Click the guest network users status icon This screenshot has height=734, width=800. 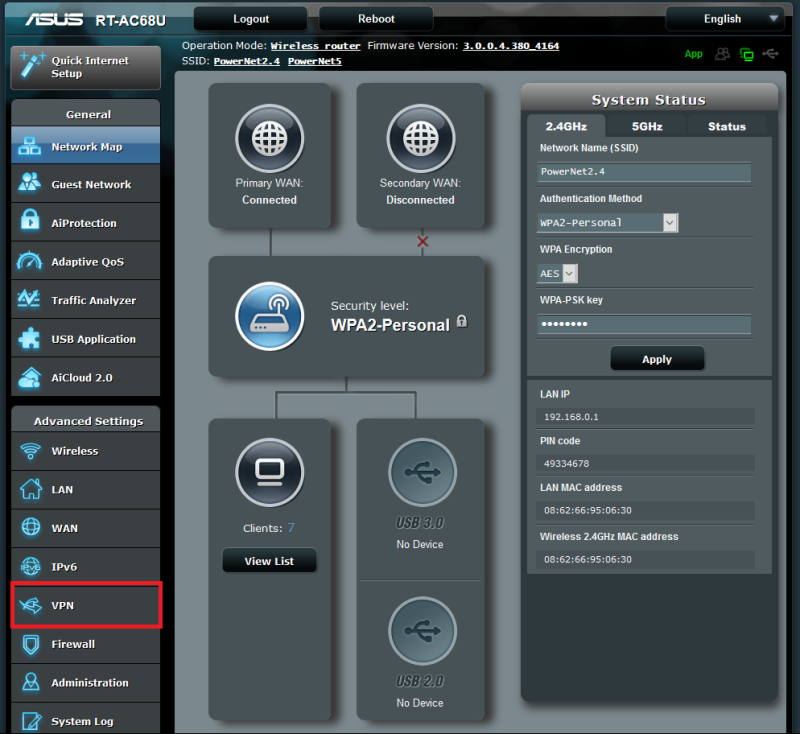point(722,54)
